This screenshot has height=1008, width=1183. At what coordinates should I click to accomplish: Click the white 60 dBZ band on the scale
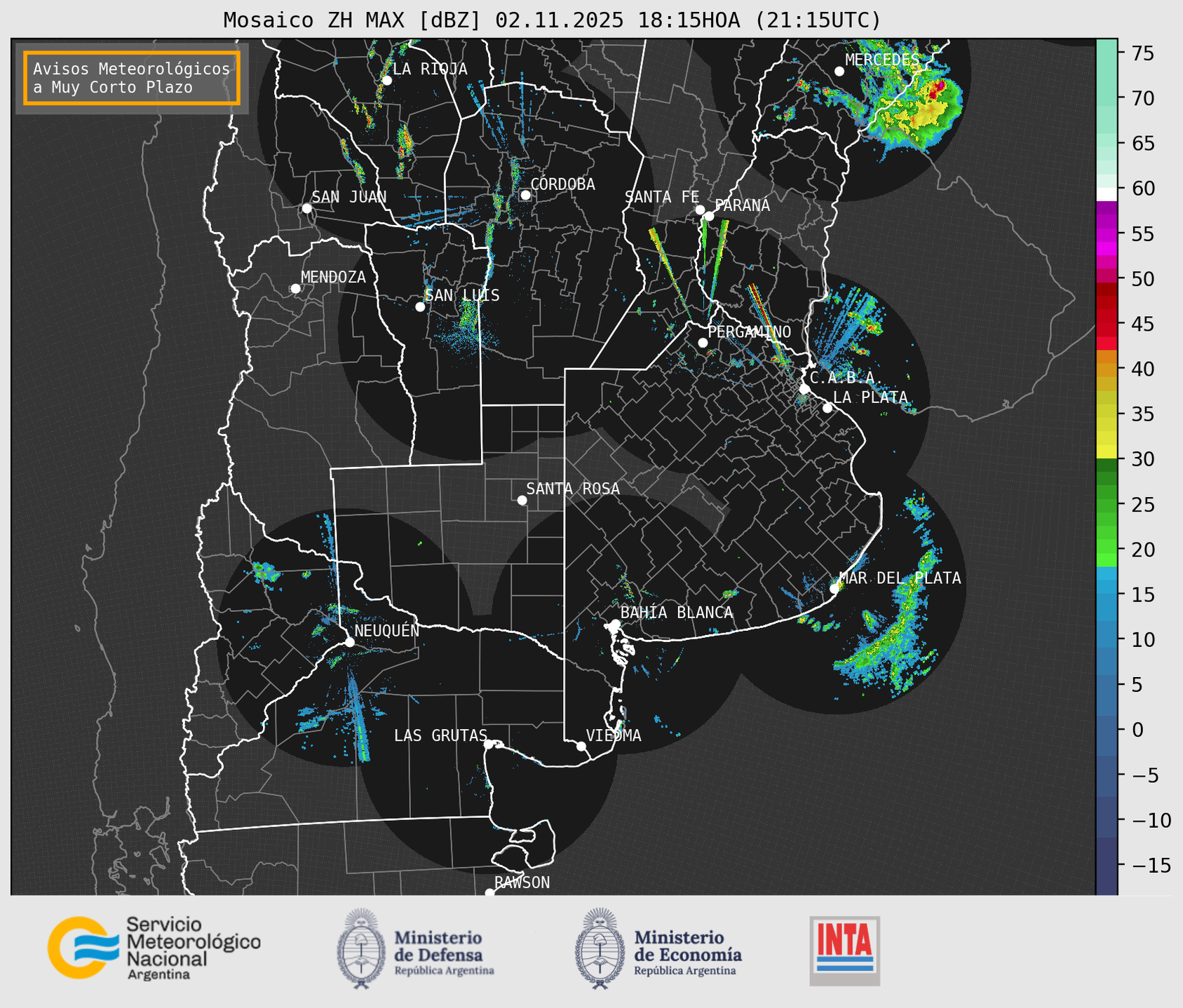click(1107, 193)
